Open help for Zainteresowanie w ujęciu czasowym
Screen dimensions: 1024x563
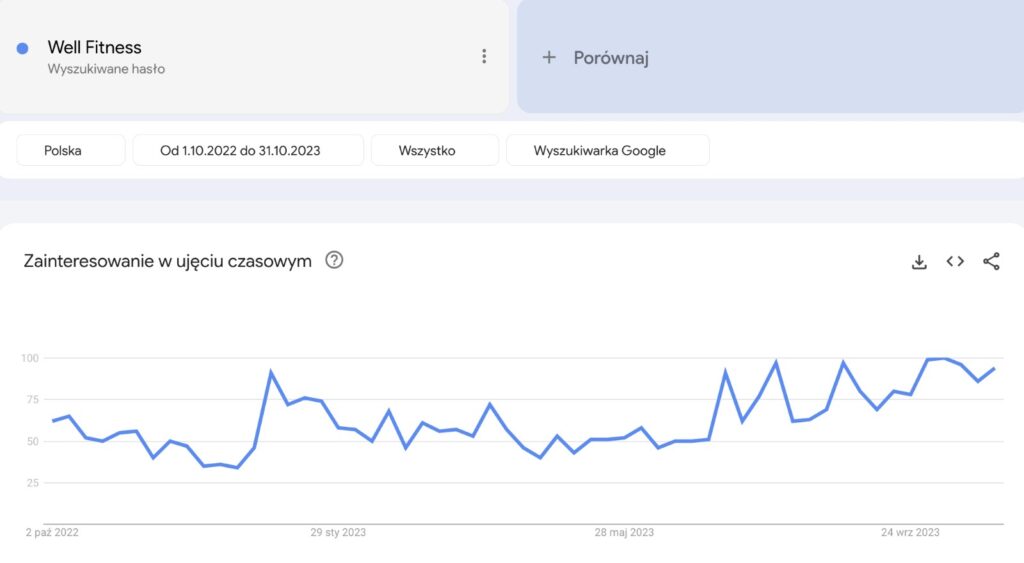coord(334,260)
